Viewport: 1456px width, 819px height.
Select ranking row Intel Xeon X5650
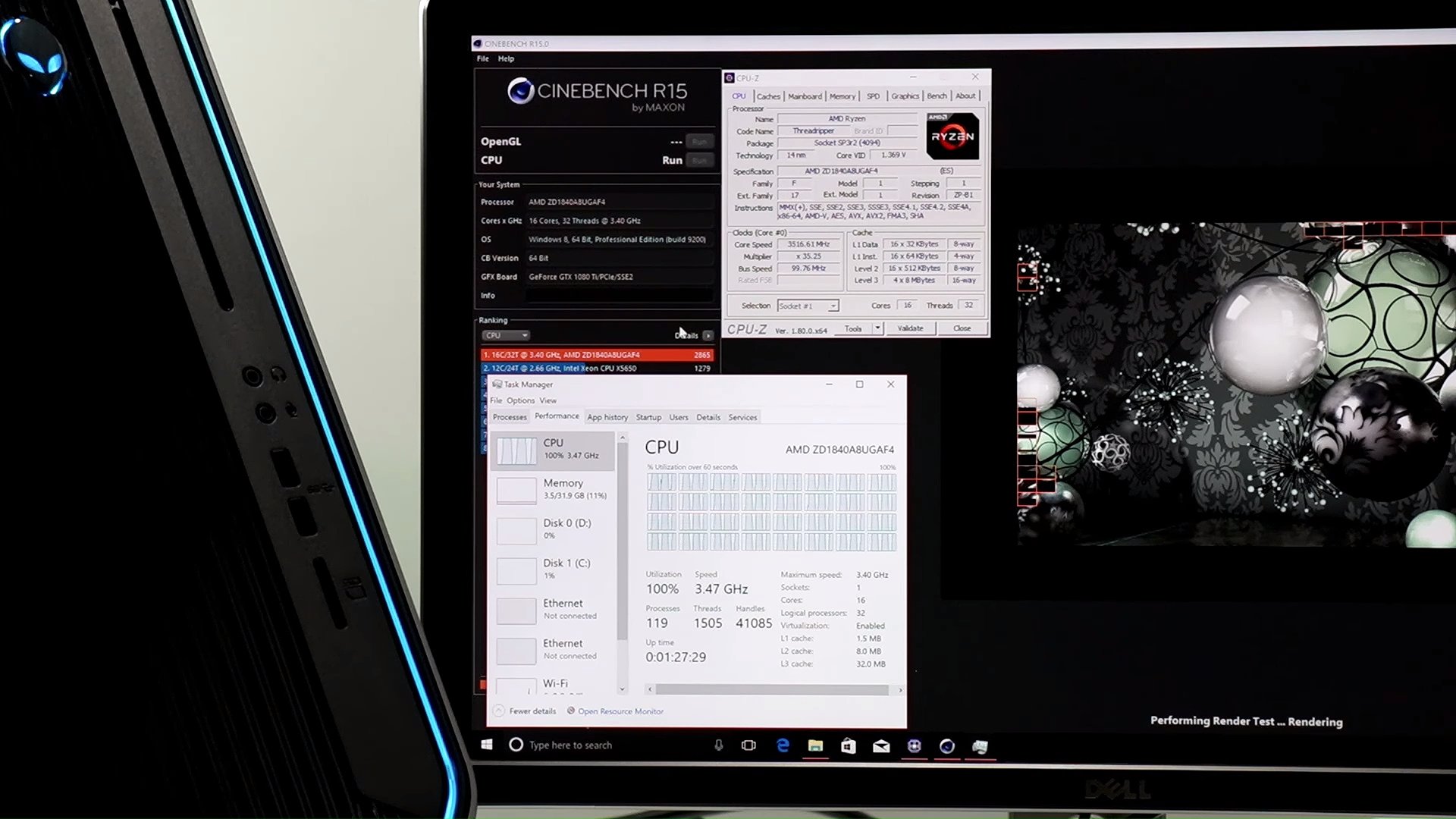click(597, 368)
